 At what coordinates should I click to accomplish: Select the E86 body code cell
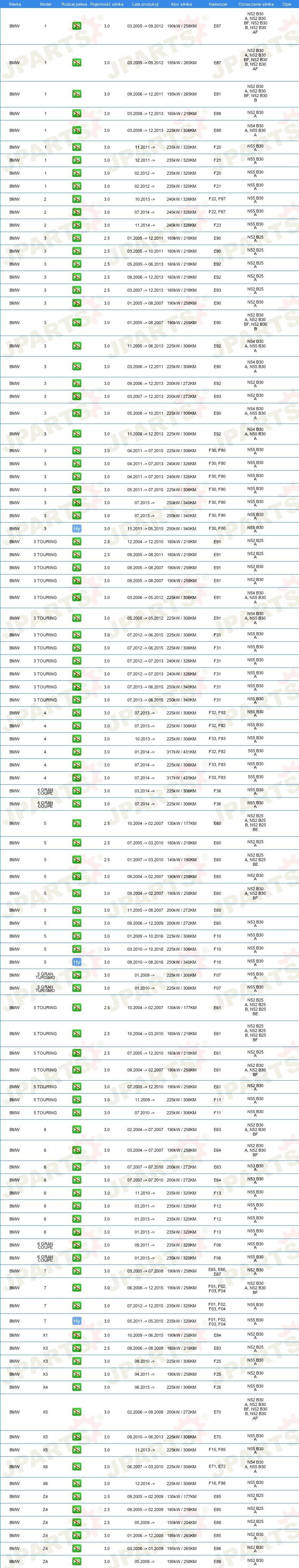[x=218, y=1548]
